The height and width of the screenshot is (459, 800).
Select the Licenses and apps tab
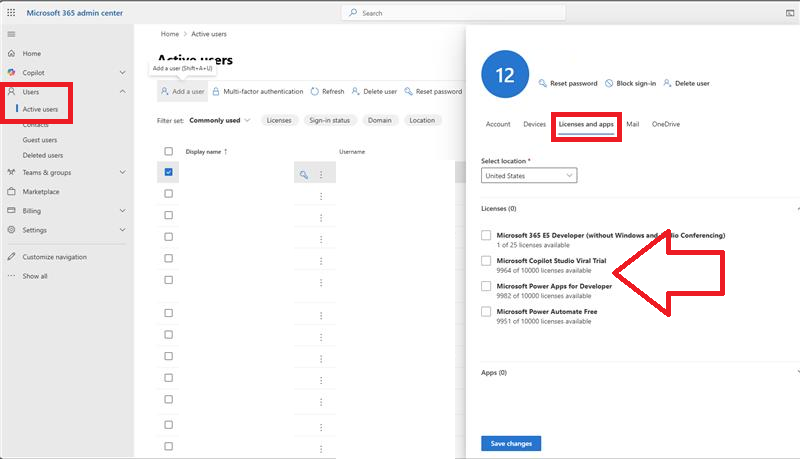[x=586, y=124]
